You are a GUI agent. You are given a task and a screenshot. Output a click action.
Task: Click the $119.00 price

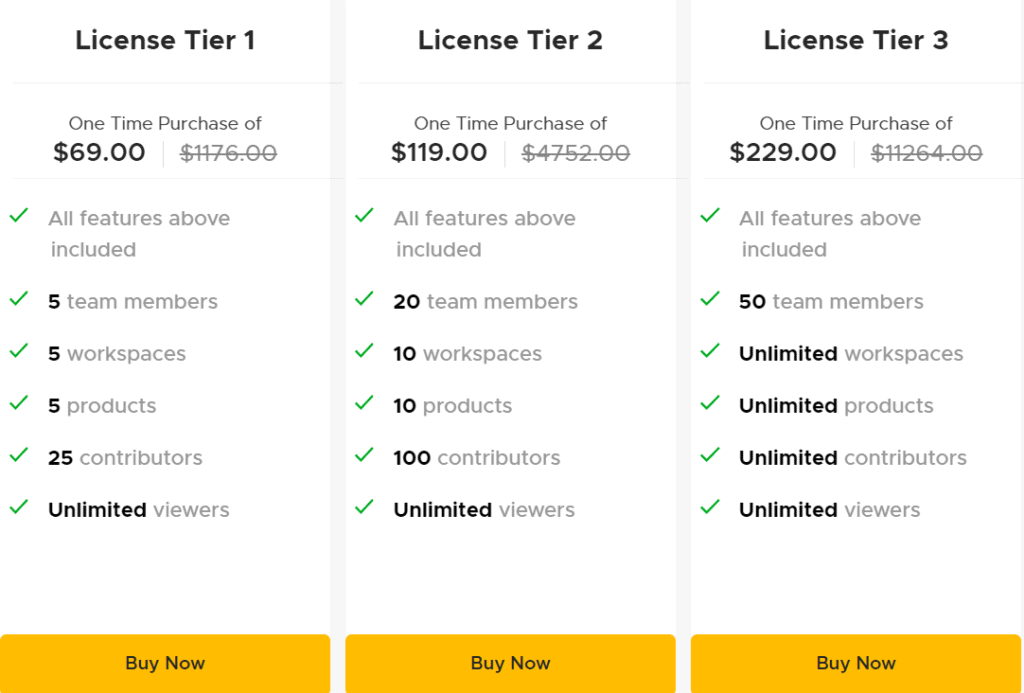pos(439,153)
